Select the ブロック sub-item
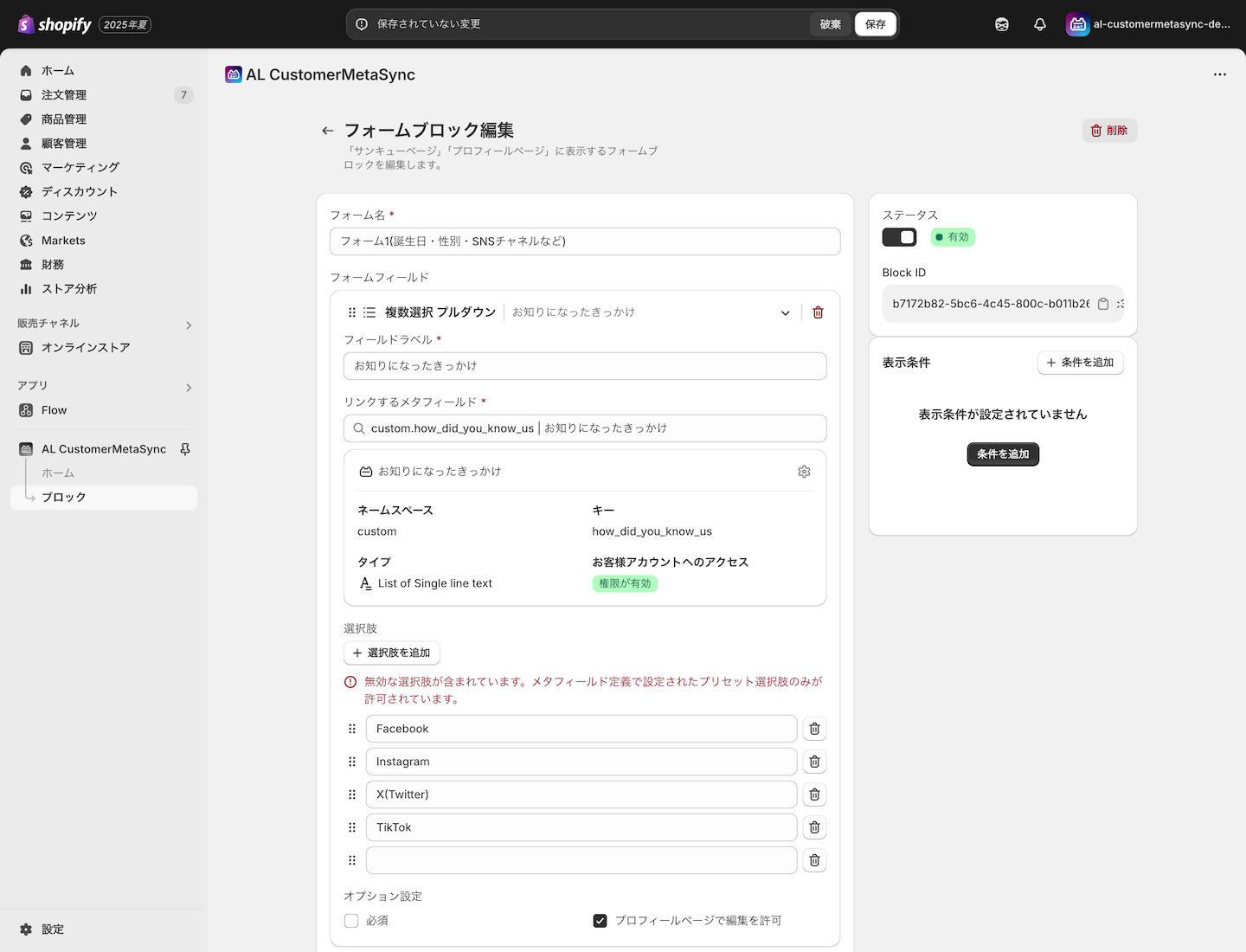 coord(104,498)
